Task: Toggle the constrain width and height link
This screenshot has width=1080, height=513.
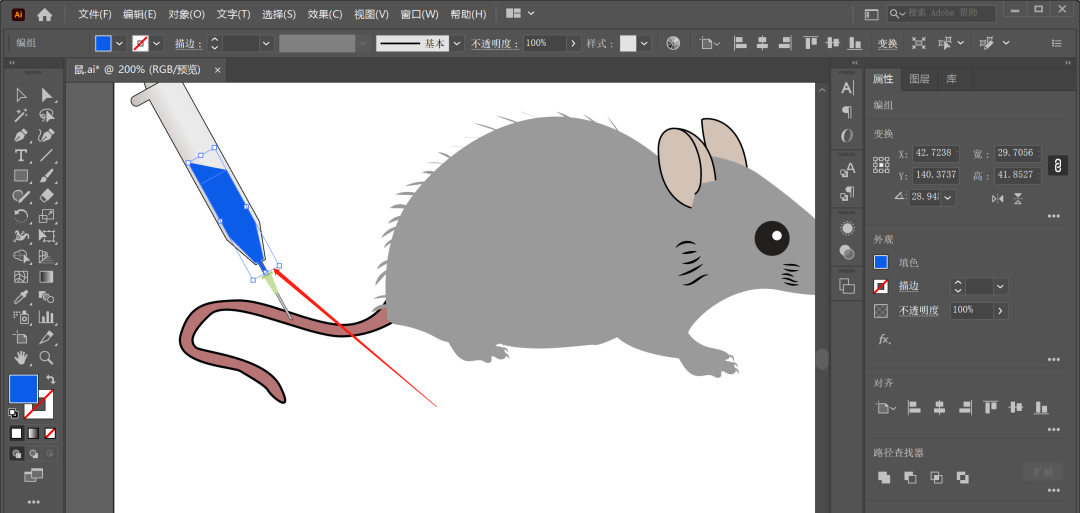Action: (x=1057, y=165)
